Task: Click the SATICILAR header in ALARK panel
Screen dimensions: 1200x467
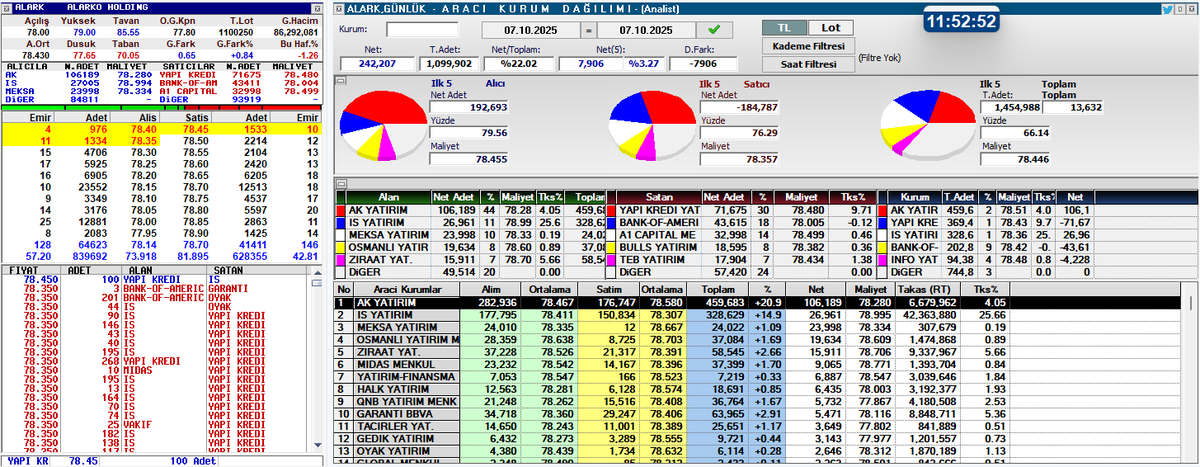Action: pos(187,66)
